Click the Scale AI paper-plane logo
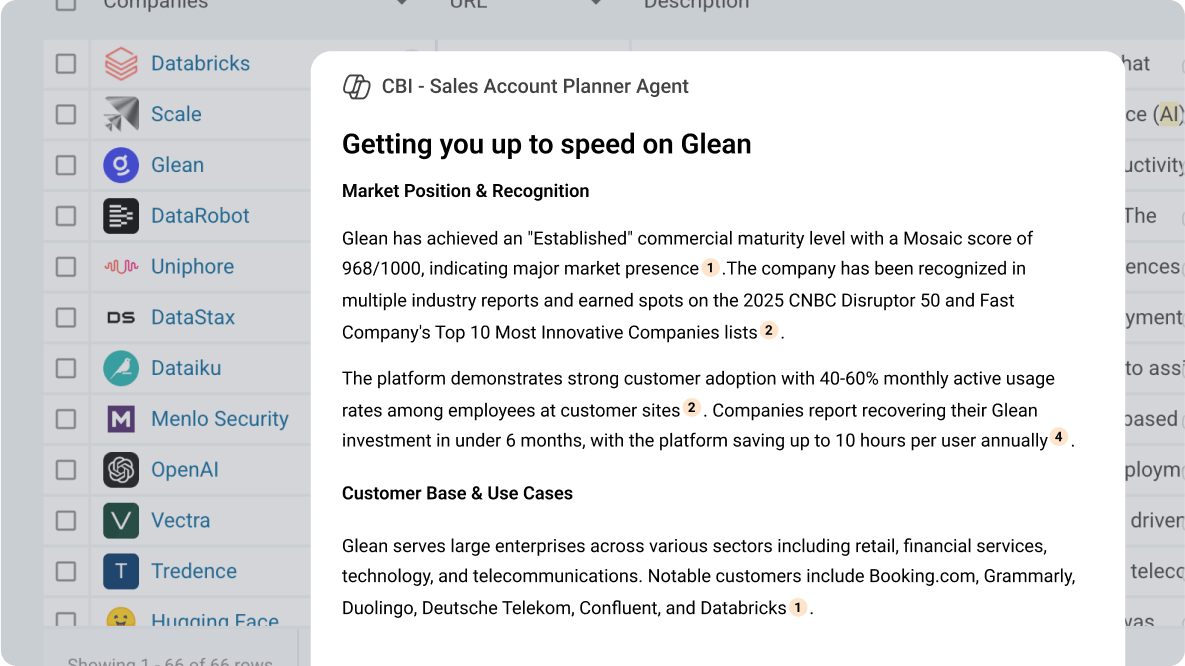1185x666 pixels. [x=122, y=114]
